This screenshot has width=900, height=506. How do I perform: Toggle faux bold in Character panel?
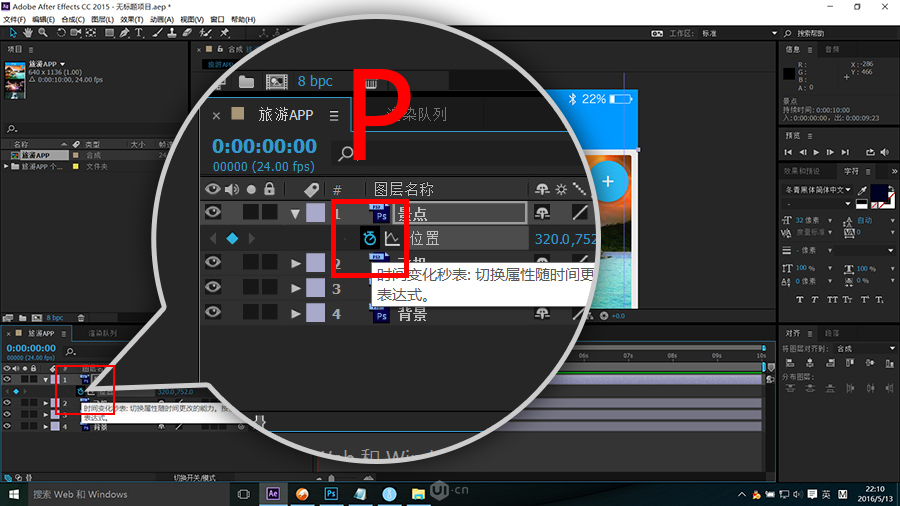(800, 299)
